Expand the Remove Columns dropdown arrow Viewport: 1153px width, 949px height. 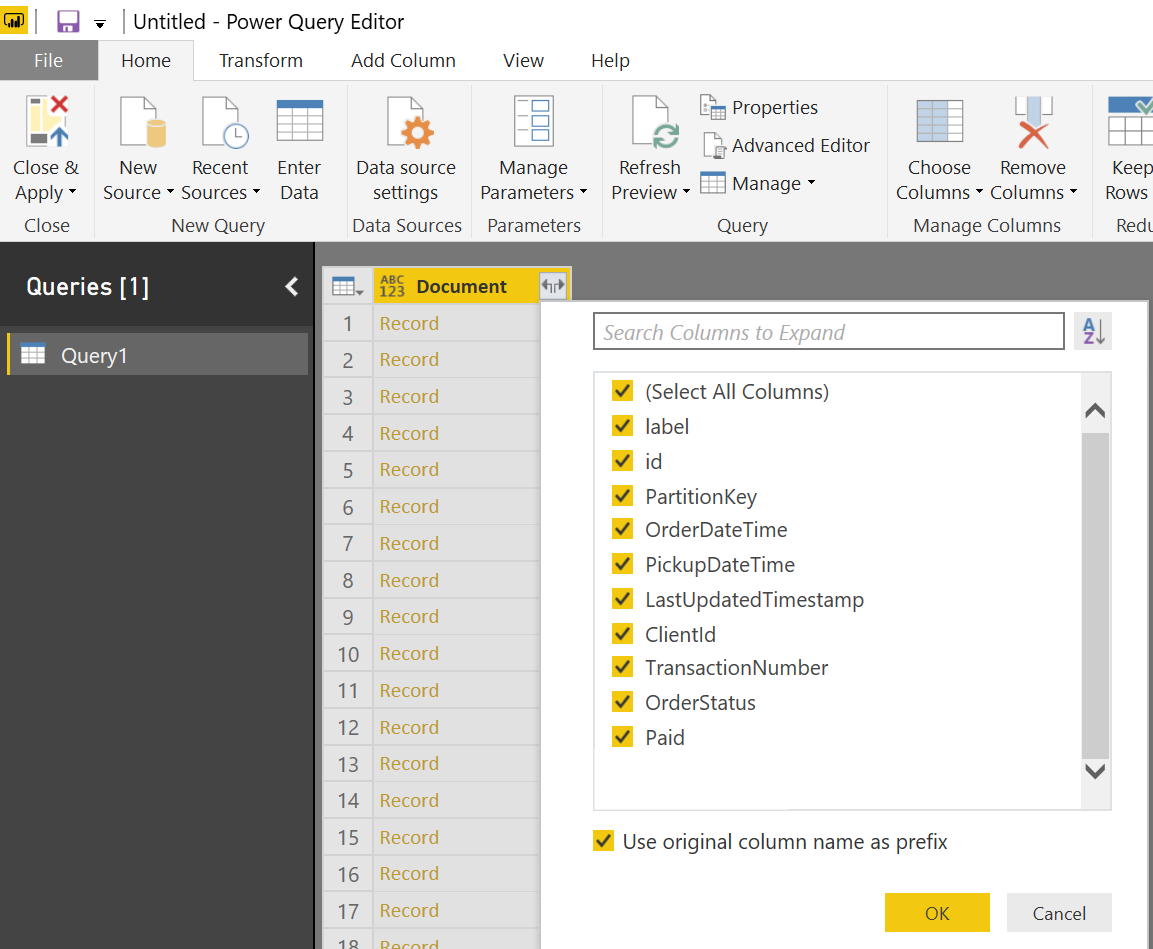(x=1073, y=192)
